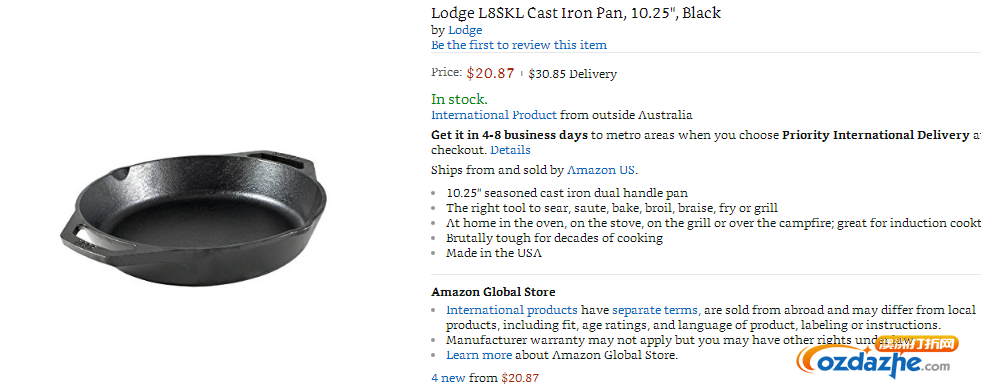Click the 'Made in the USA' bullet
This screenshot has height=391, width=981.
[x=494, y=253]
